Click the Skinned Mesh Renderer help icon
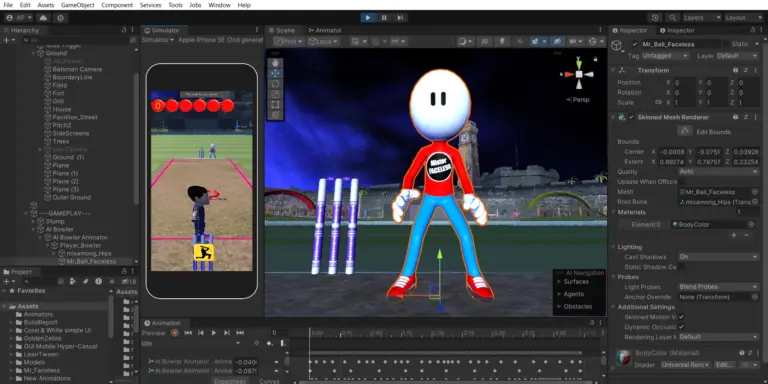 [x=735, y=117]
